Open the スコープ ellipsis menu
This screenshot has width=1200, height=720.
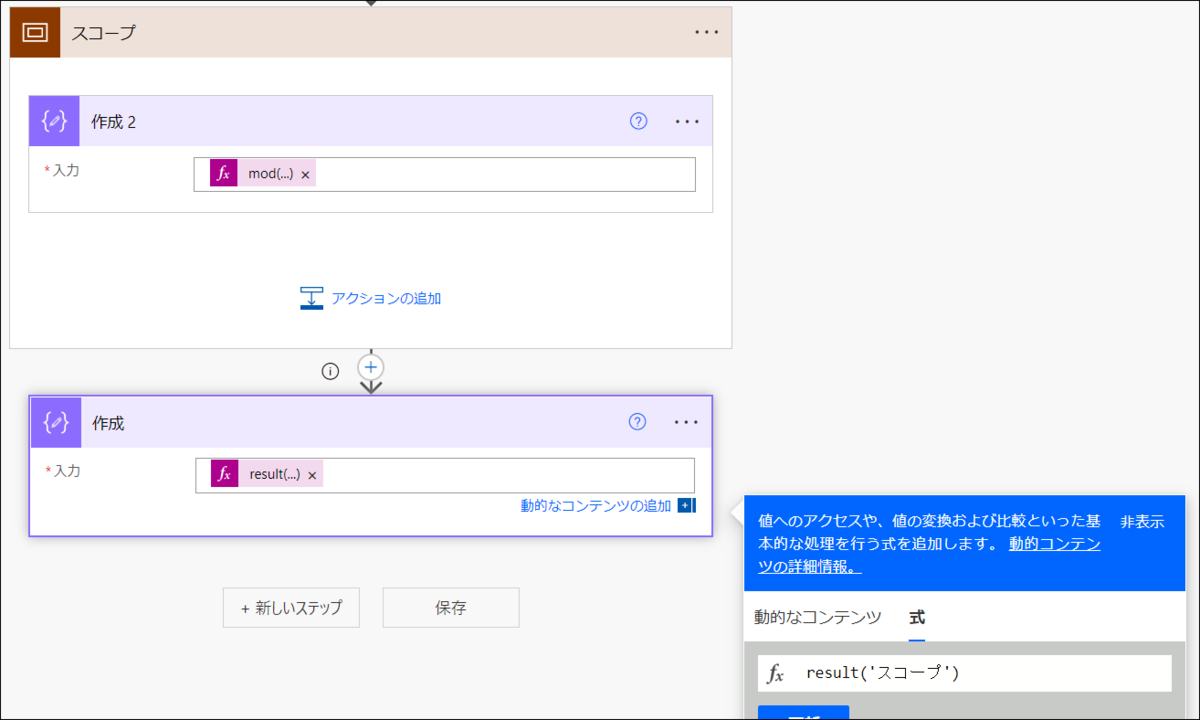(x=707, y=32)
